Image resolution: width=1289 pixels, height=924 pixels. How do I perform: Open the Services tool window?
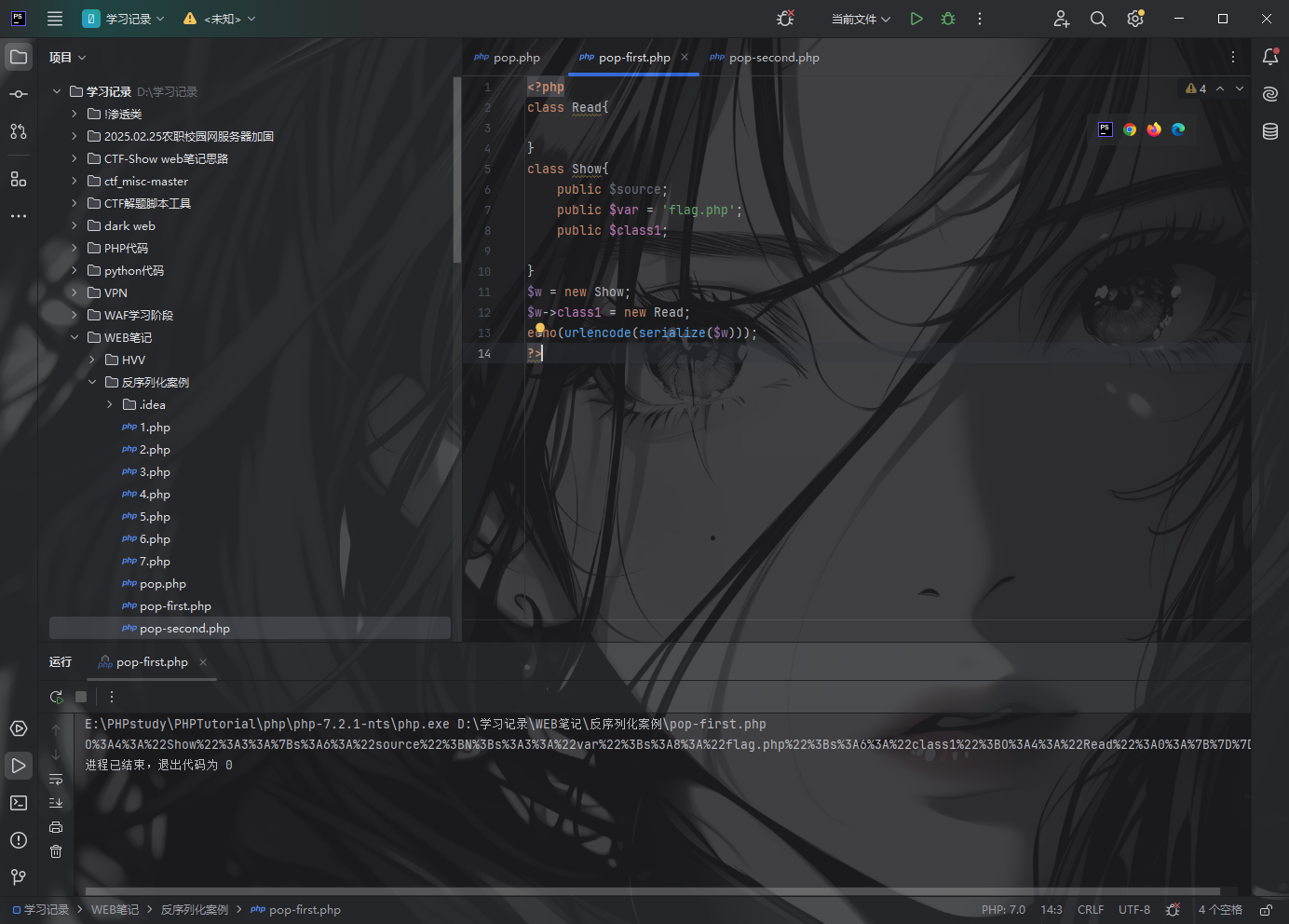click(x=19, y=728)
